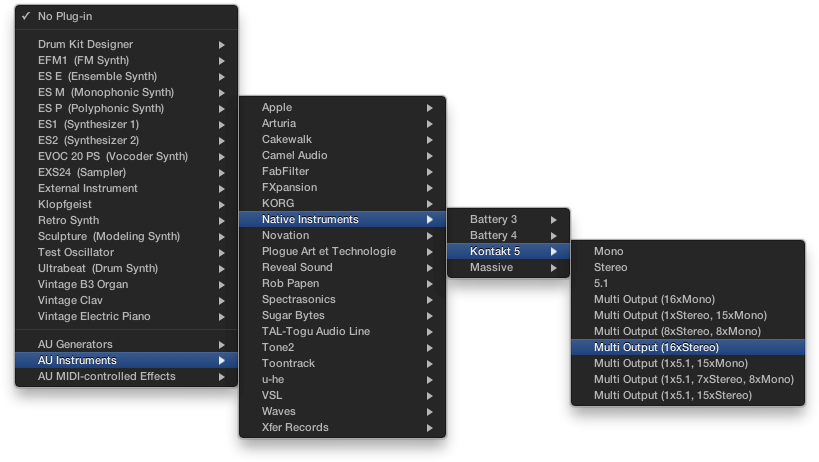The height and width of the screenshot is (462, 819).
Task: Choose ES2 (Synthesizer 2)
Action: click(126, 140)
